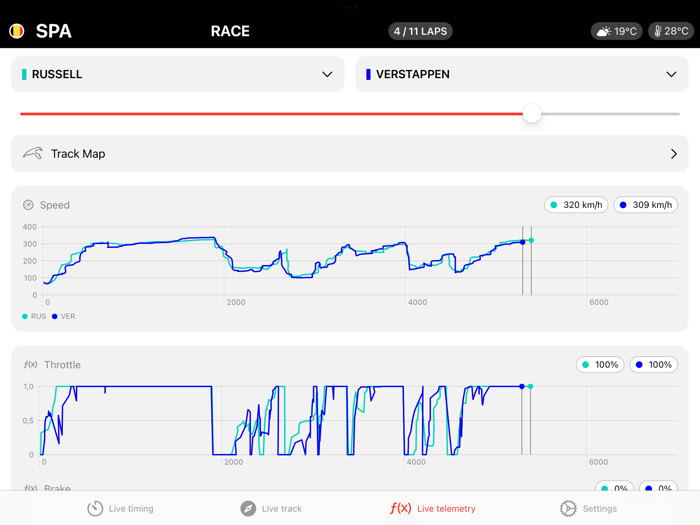Tap the 19°C air temperature badge
The image size is (700, 525).
[x=617, y=31]
